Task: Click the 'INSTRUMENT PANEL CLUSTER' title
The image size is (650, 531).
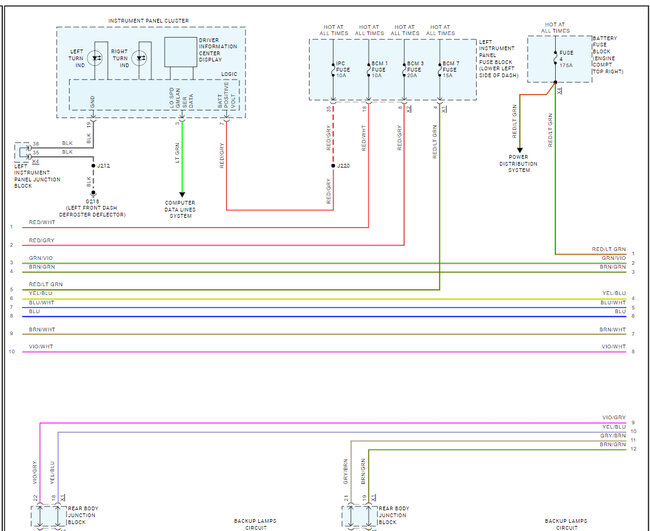Action: coord(148,21)
